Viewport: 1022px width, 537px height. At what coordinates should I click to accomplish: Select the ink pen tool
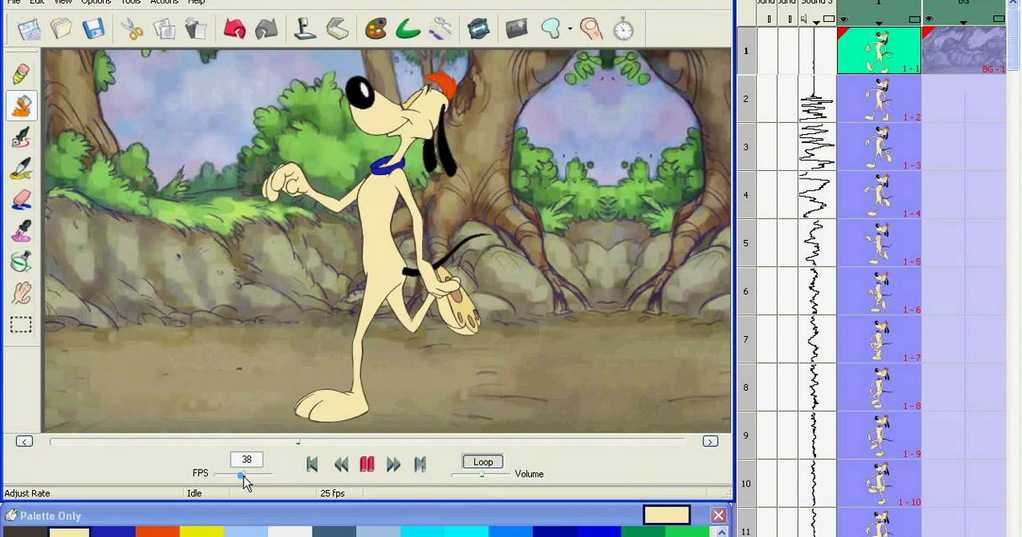pyautogui.click(x=21, y=138)
